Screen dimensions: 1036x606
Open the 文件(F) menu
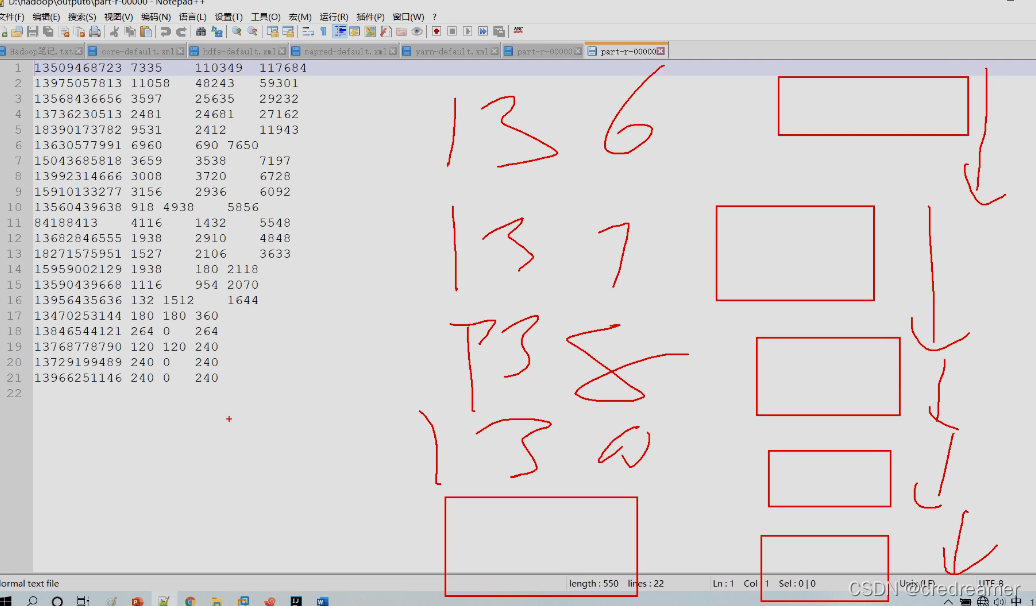11,17
